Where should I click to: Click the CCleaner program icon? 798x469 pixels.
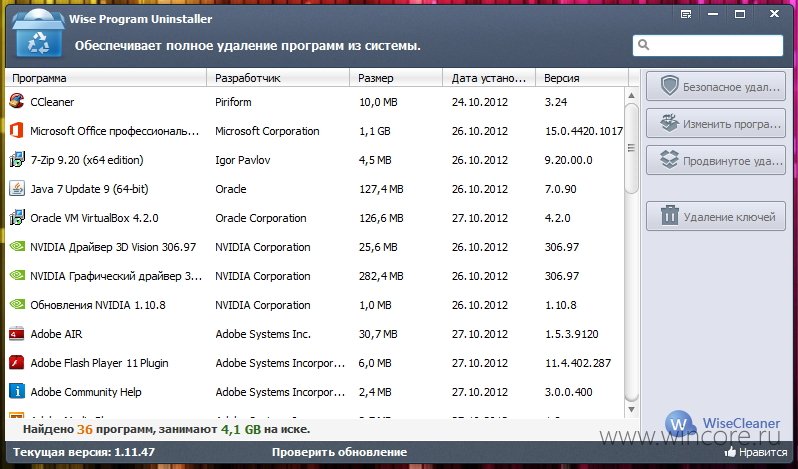coord(17,101)
